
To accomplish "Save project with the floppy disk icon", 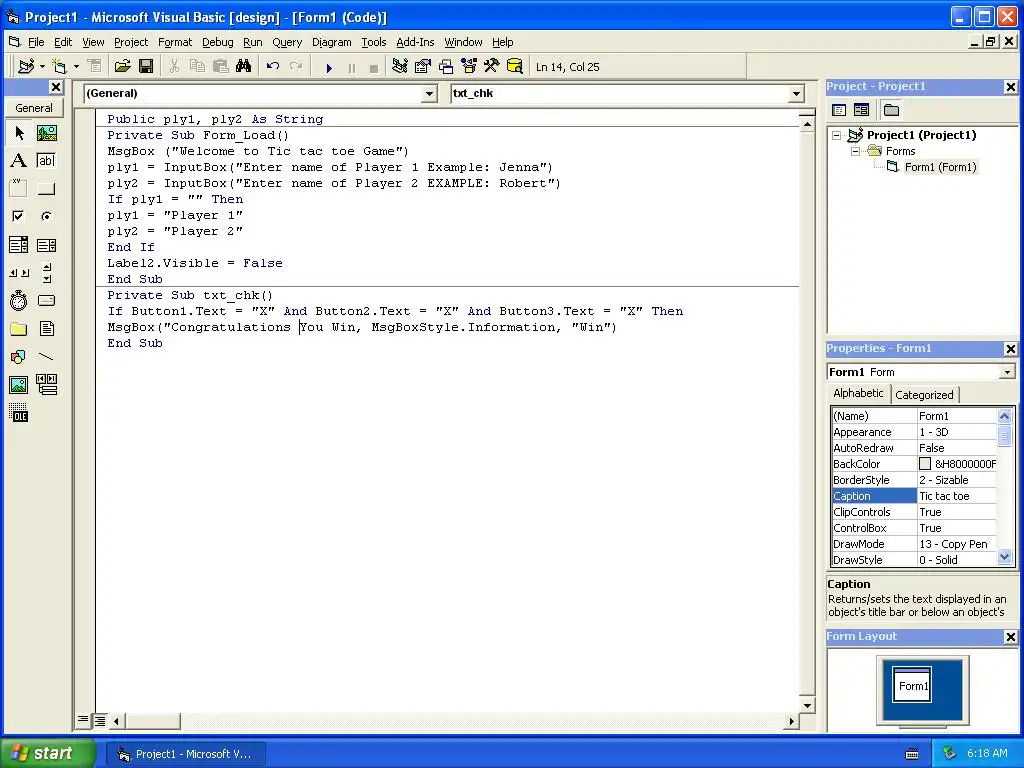I will [x=146, y=66].
